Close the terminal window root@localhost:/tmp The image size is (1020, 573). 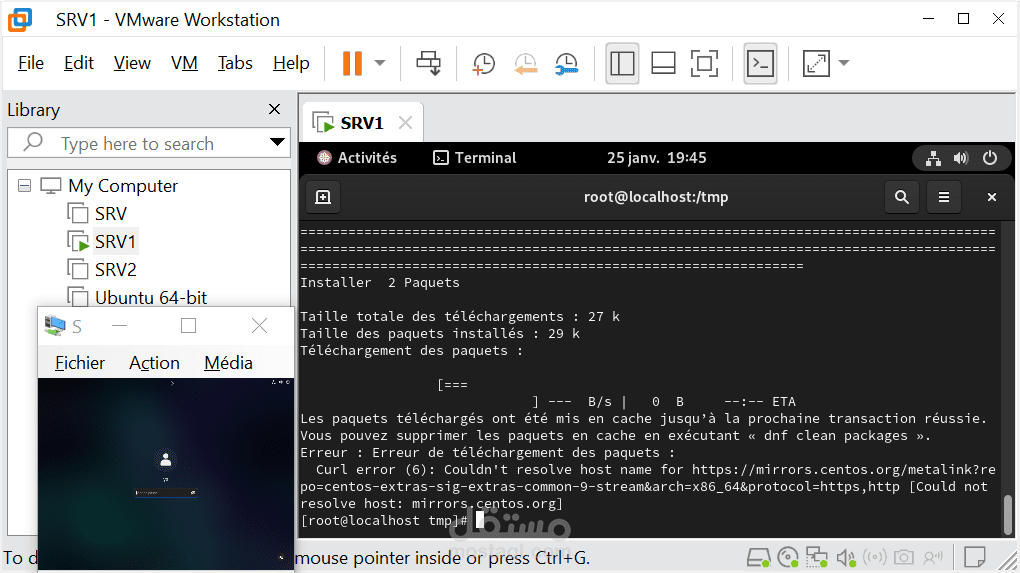click(x=991, y=197)
